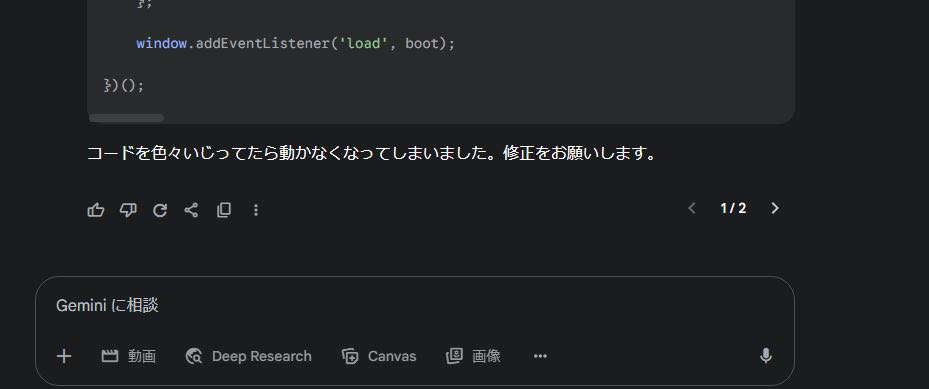Click the thumbs down icon
The image size is (929, 389).
coord(128,210)
